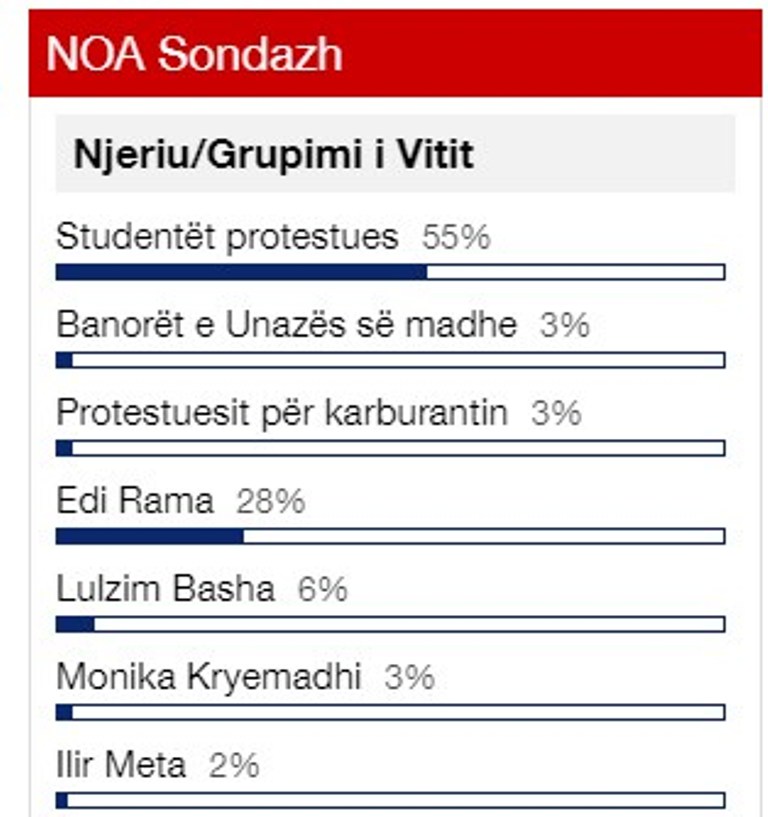Viewport: 768px width, 817px height.
Task: Click the Ilir Meta option label
Action: pyautogui.click(x=120, y=765)
